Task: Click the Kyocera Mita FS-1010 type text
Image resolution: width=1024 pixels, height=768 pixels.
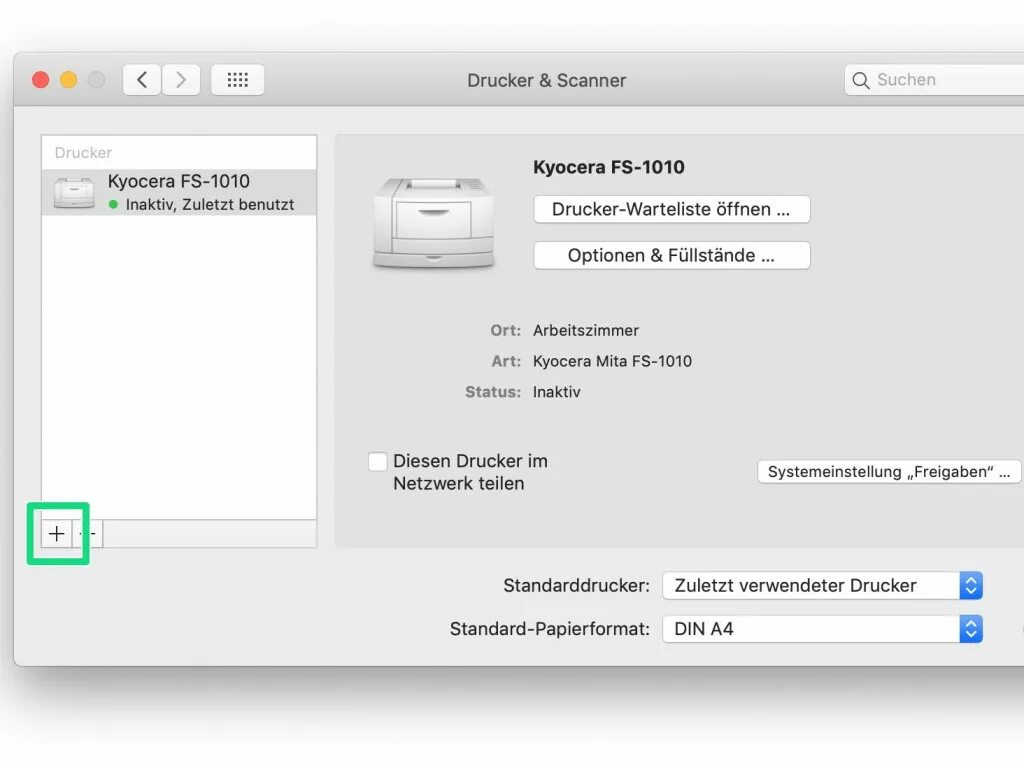Action: 612,361
